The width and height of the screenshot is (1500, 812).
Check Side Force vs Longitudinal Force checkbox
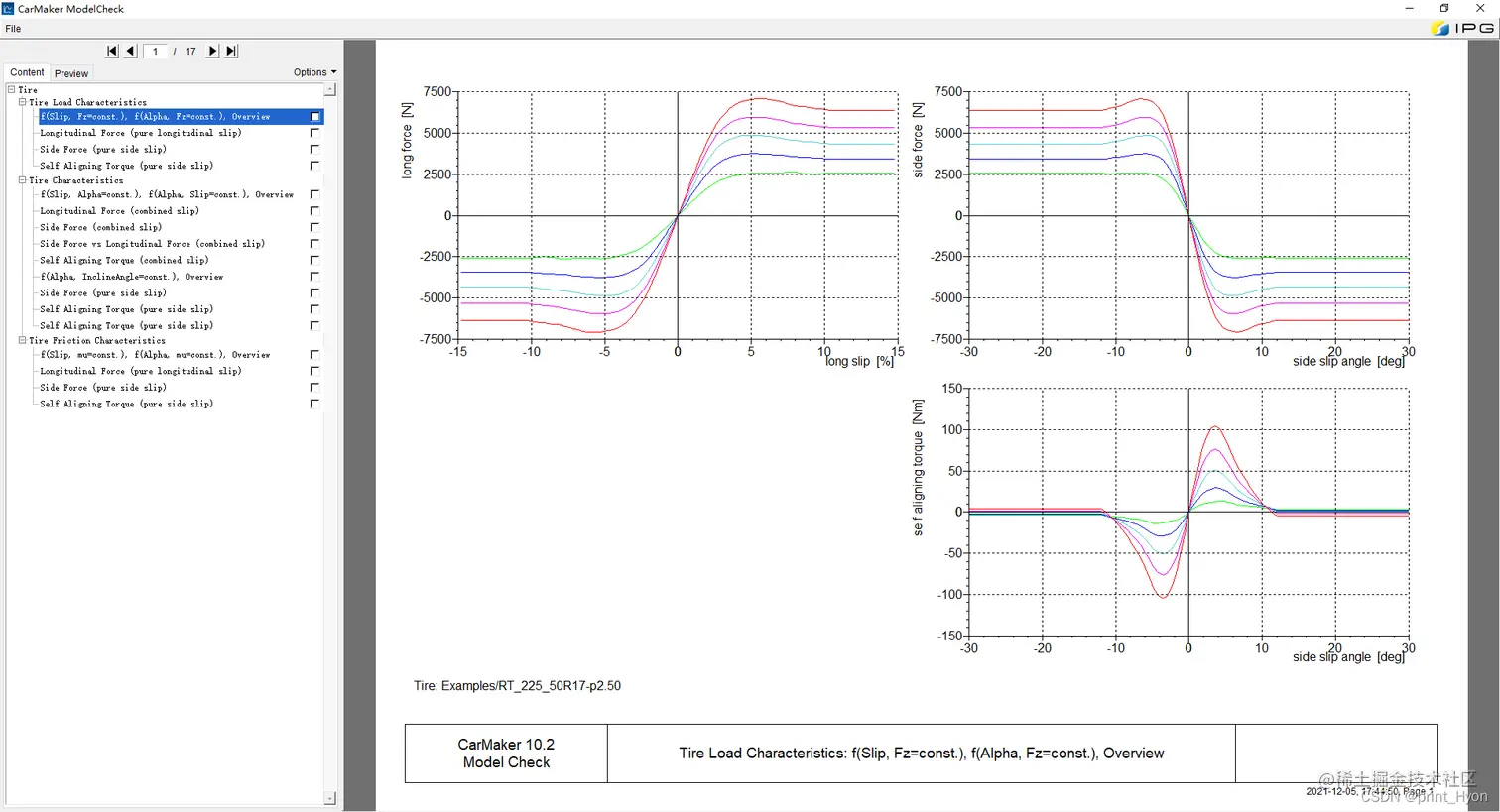click(315, 244)
